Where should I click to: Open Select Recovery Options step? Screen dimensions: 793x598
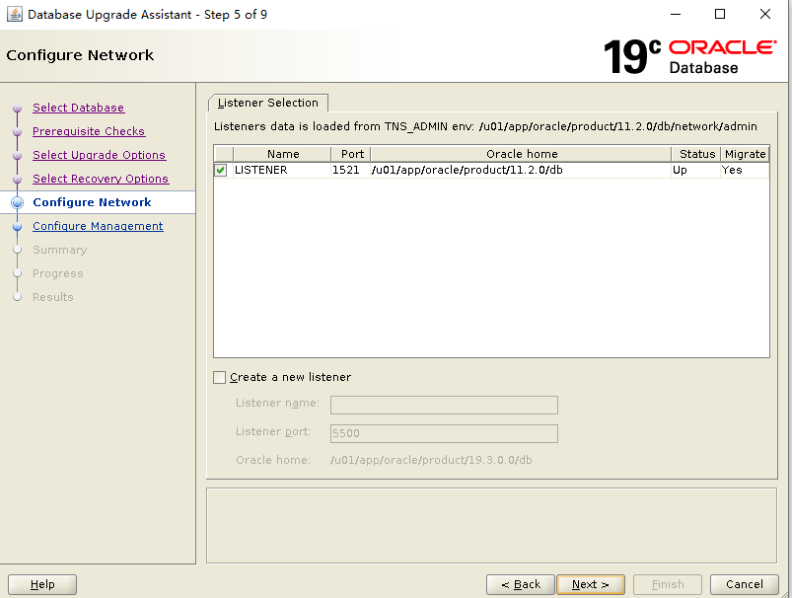101,179
